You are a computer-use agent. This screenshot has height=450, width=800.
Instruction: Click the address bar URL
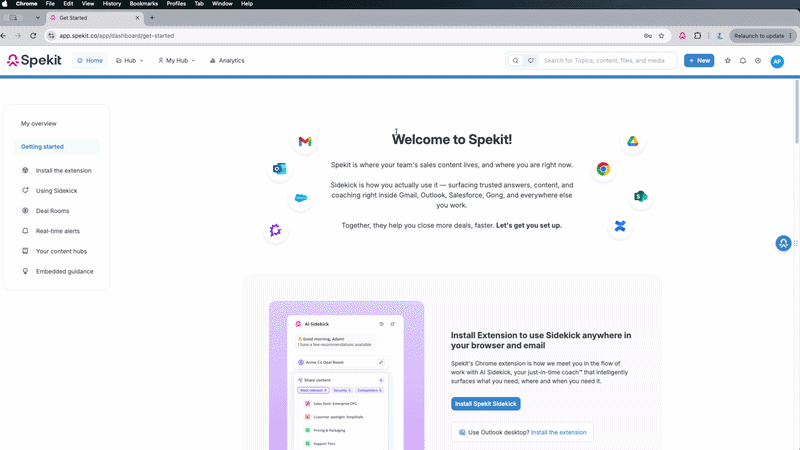point(116,36)
